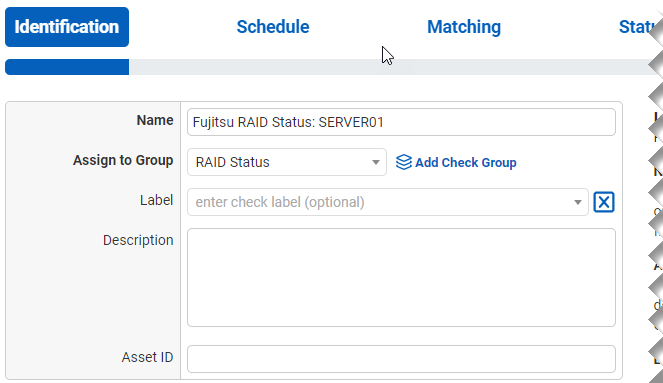Open the partially visible Status tab

pos(638,27)
